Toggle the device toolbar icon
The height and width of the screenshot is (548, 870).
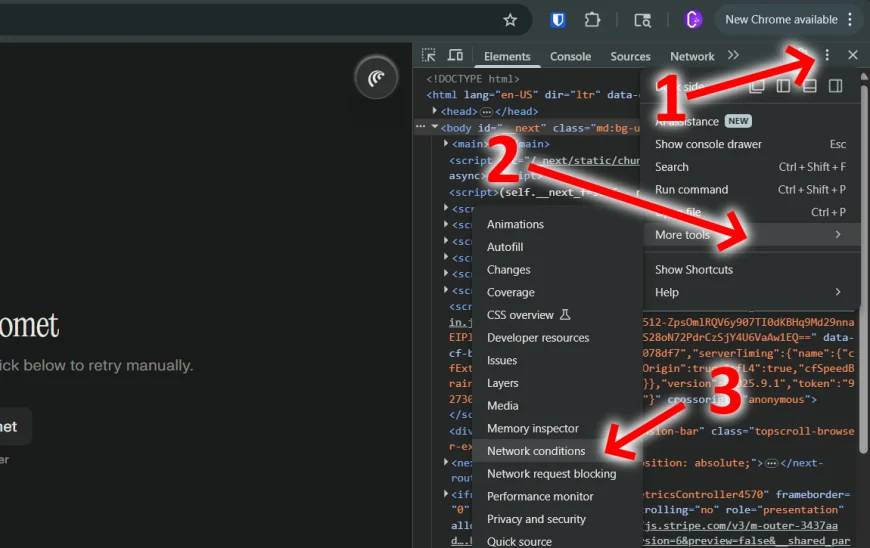pyautogui.click(x=455, y=56)
